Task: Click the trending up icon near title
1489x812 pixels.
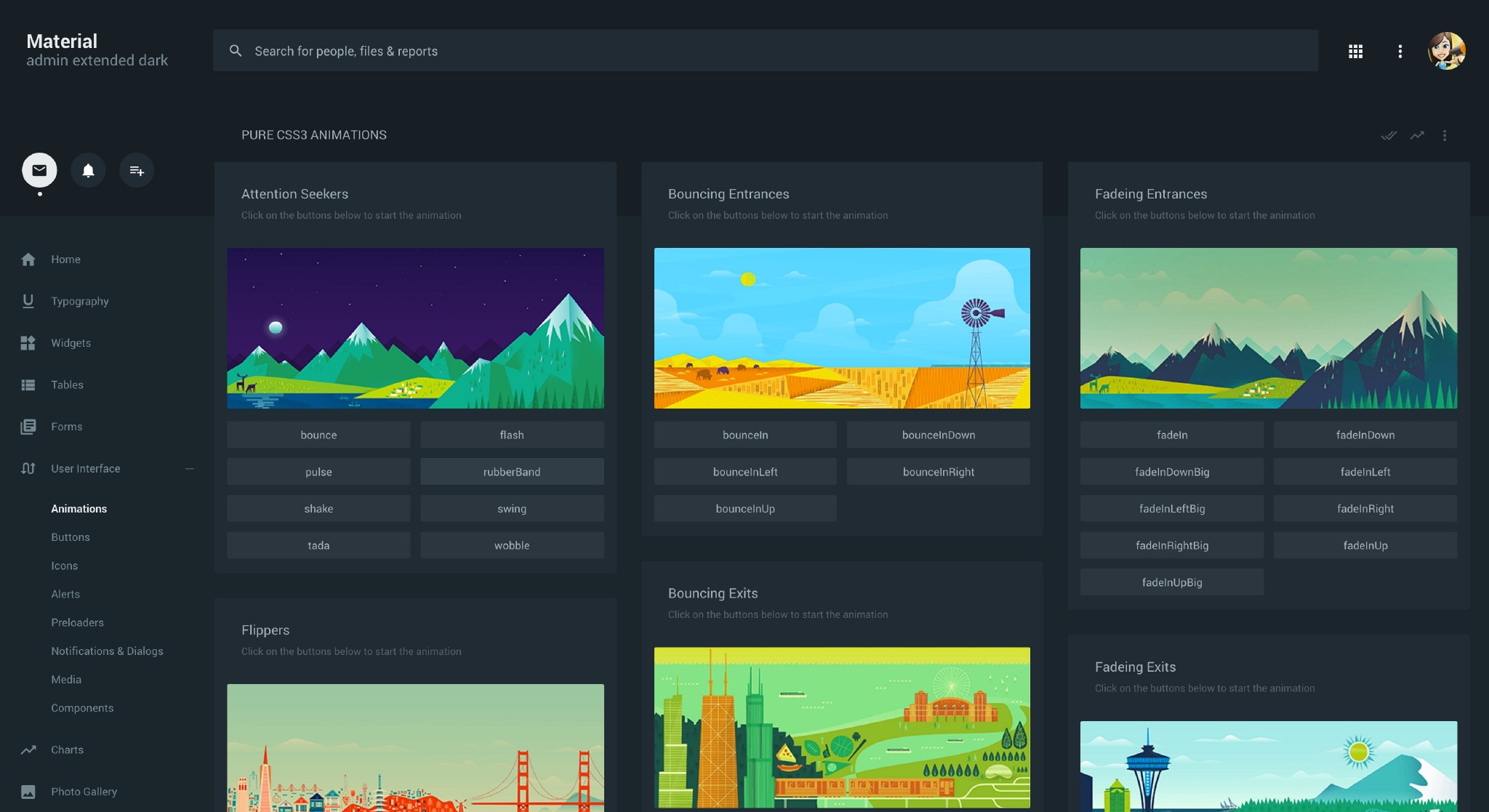Action: click(x=1417, y=135)
